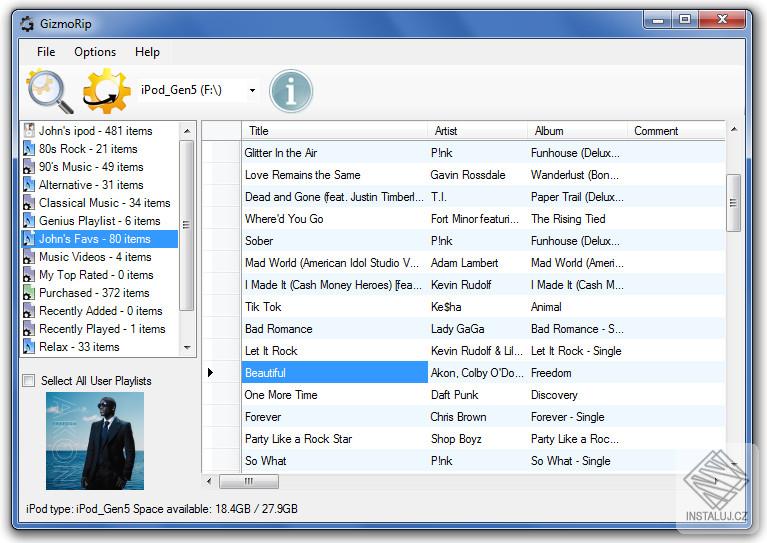This screenshot has width=767, height=543.
Task: Select the highlighted song Beautiful
Action: [x=334, y=373]
